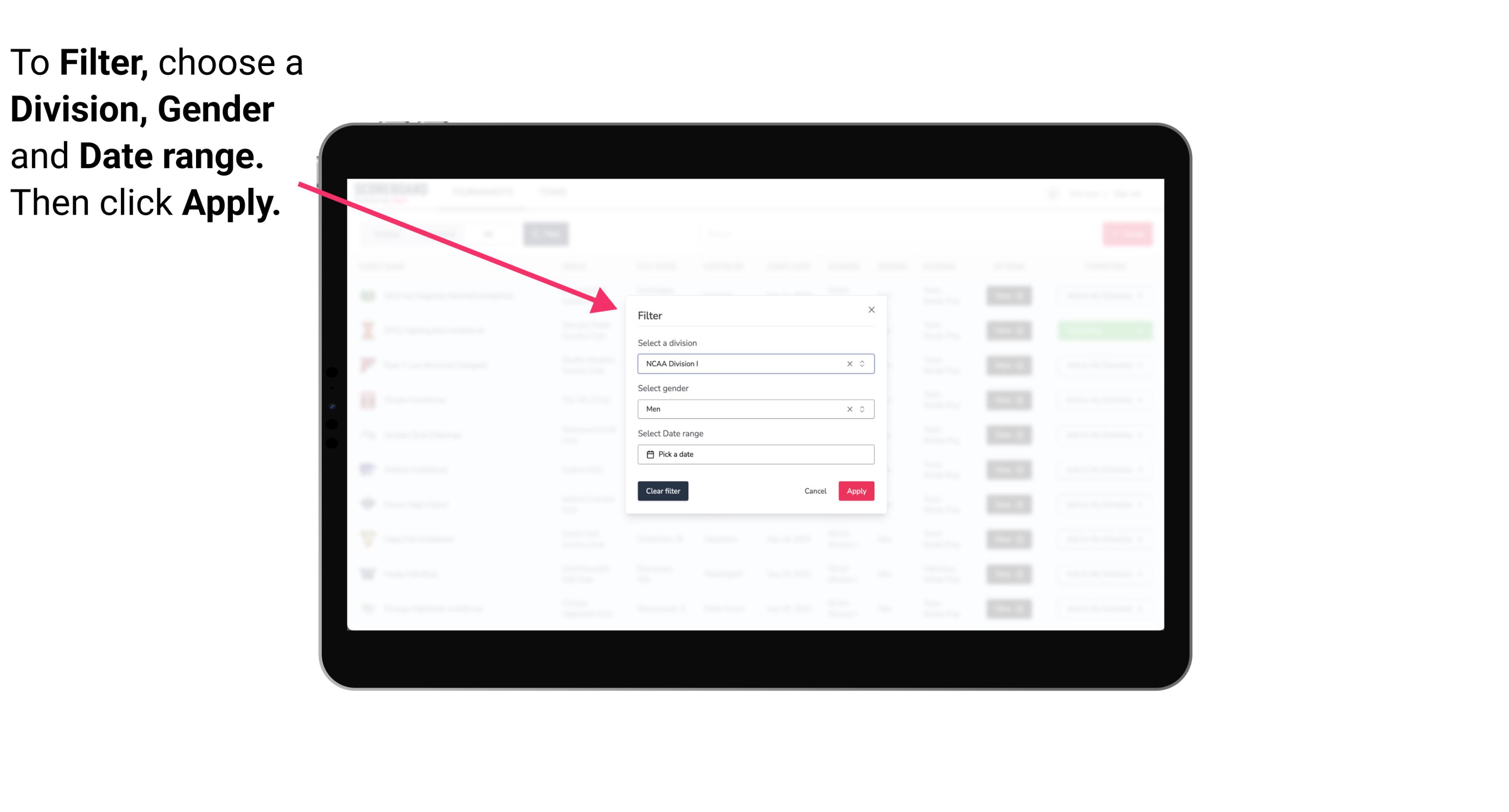Click the clear/X icon on Men gender
The width and height of the screenshot is (1509, 812).
tap(848, 409)
